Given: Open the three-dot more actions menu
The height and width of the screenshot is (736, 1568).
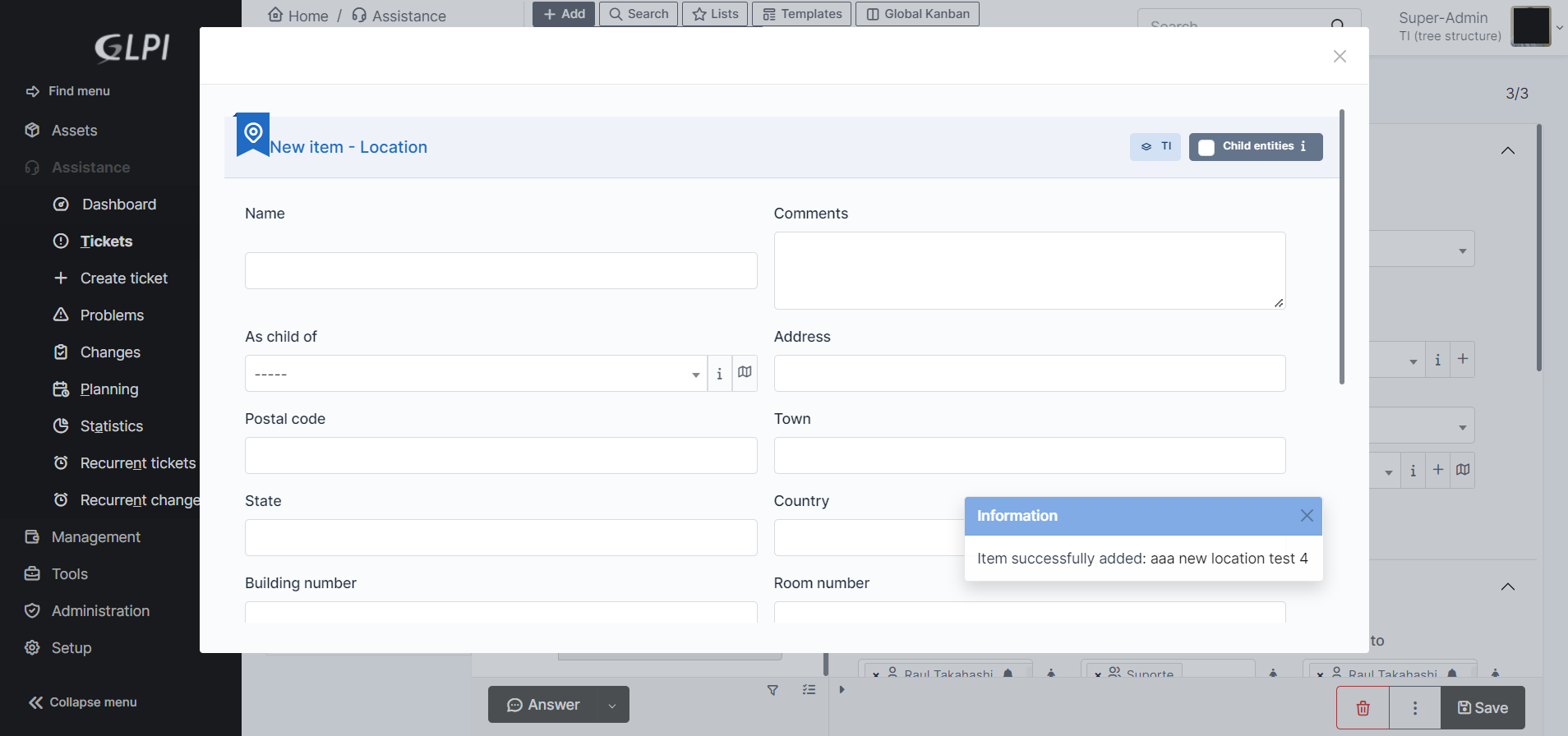Looking at the screenshot, I should (1415, 707).
